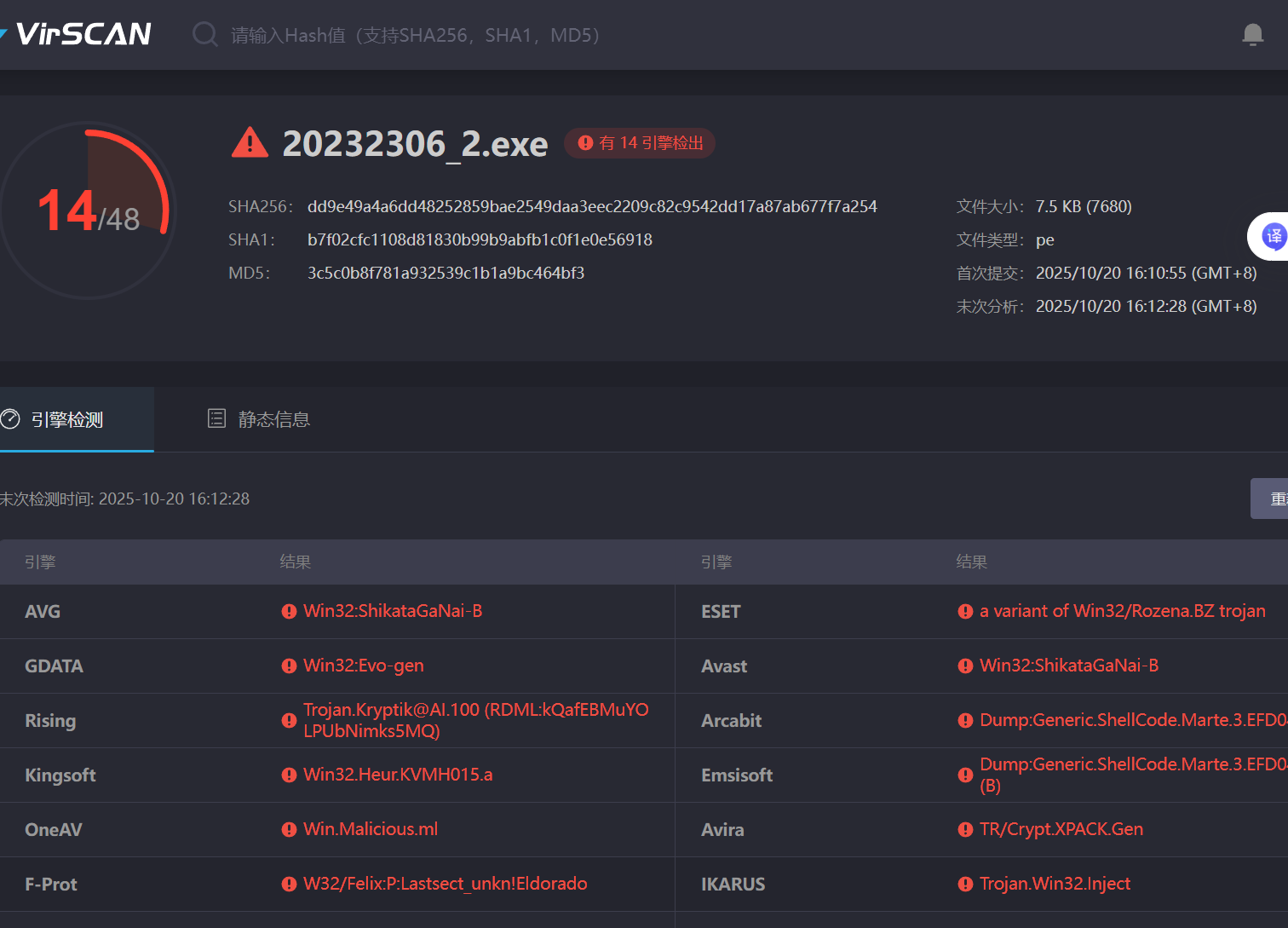This screenshot has height=928, width=1288.
Task: Select the MD5 hash value
Action: [446, 273]
